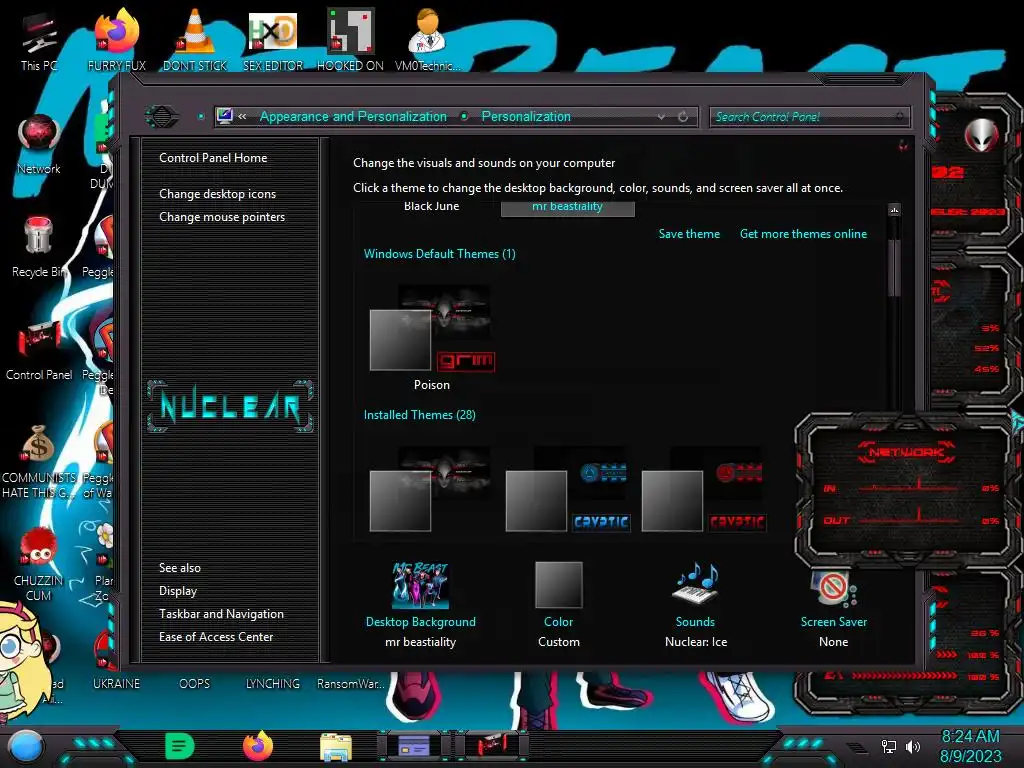Click the Alienware head gadget icon
The width and height of the screenshot is (1024, 768).
[982, 135]
